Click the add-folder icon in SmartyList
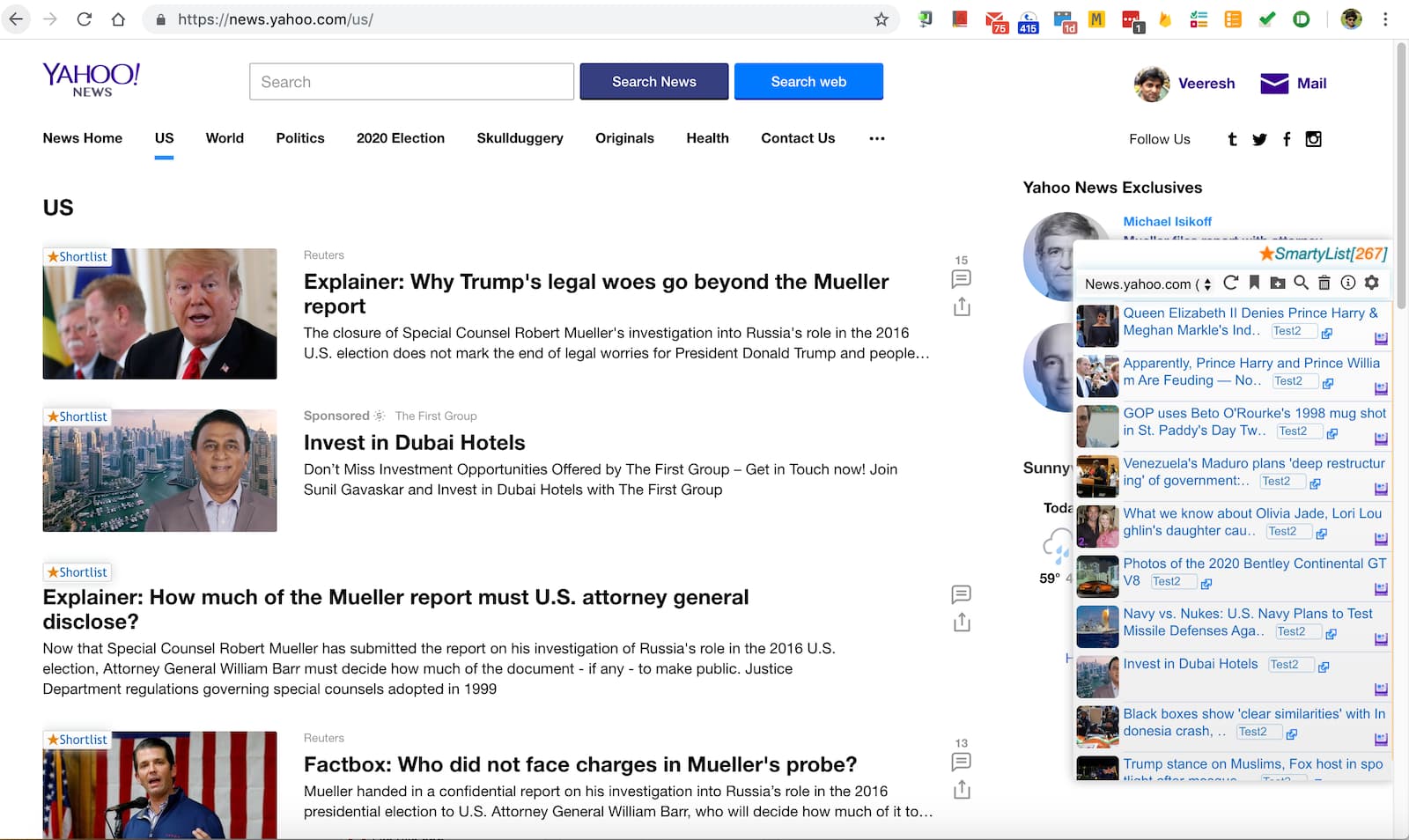Screen dimensions: 1409x840 coord(1277,283)
